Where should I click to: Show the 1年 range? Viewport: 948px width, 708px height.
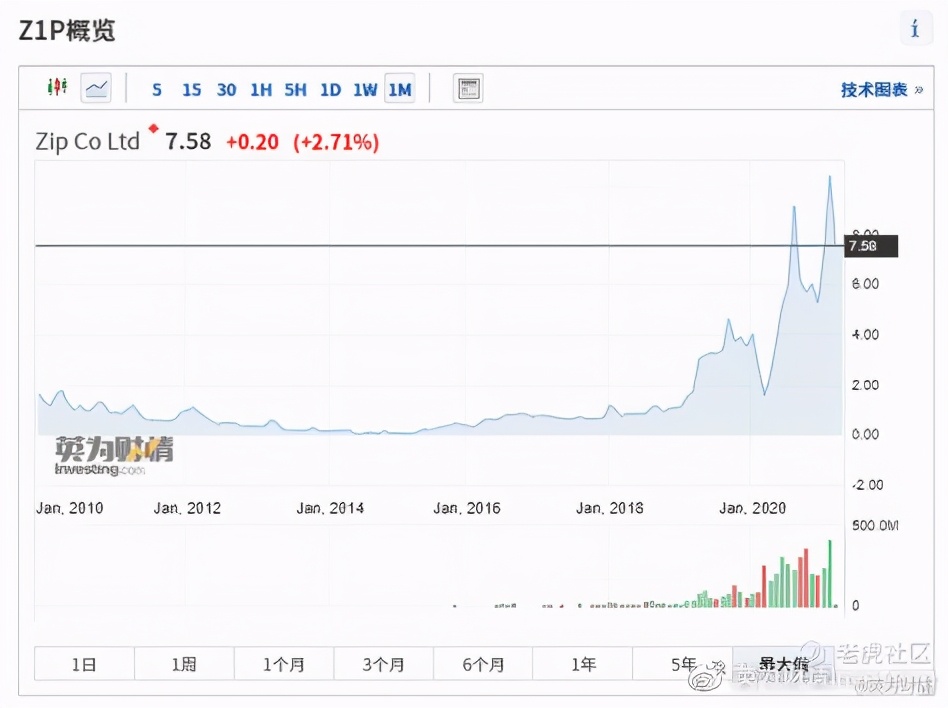click(x=583, y=664)
